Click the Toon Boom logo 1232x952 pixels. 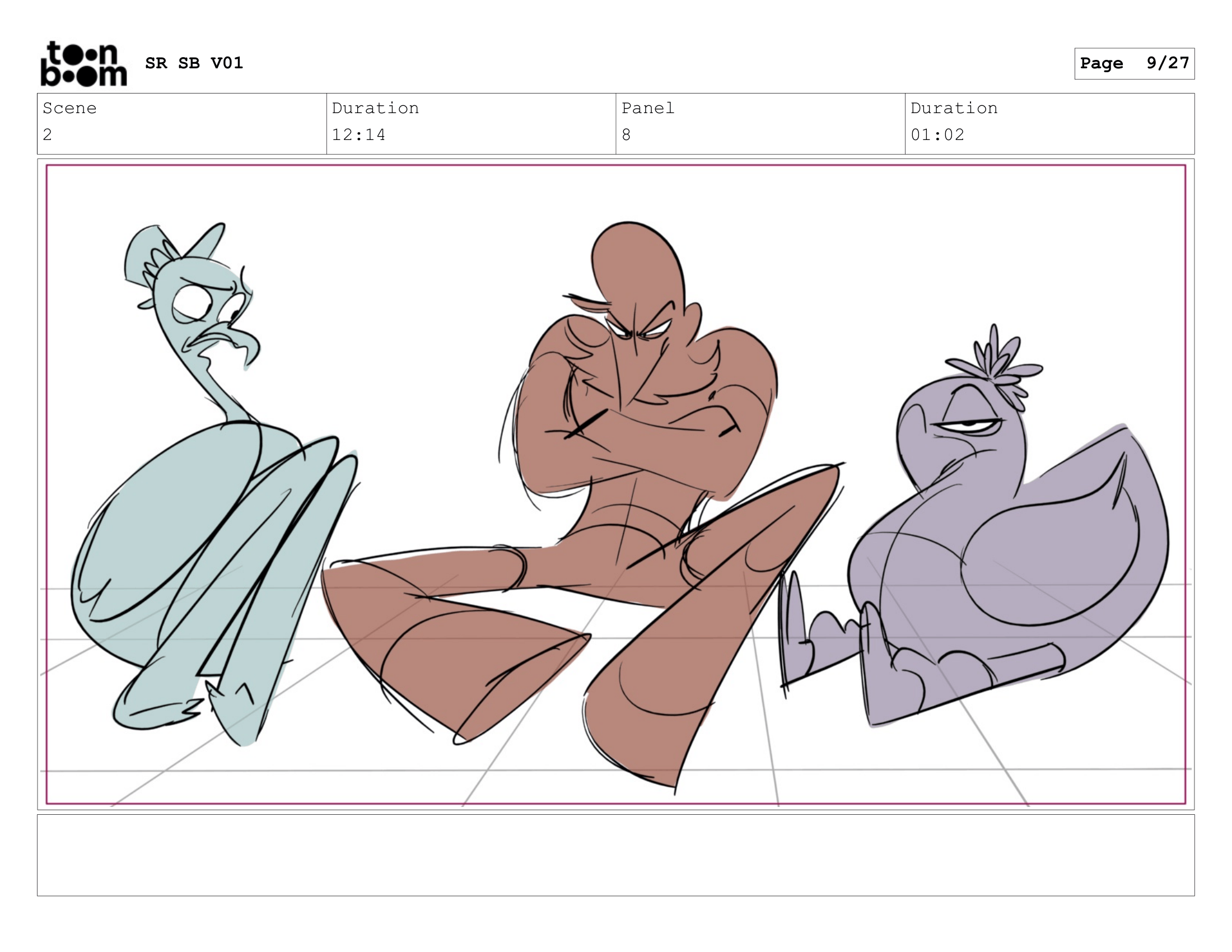tap(83, 63)
